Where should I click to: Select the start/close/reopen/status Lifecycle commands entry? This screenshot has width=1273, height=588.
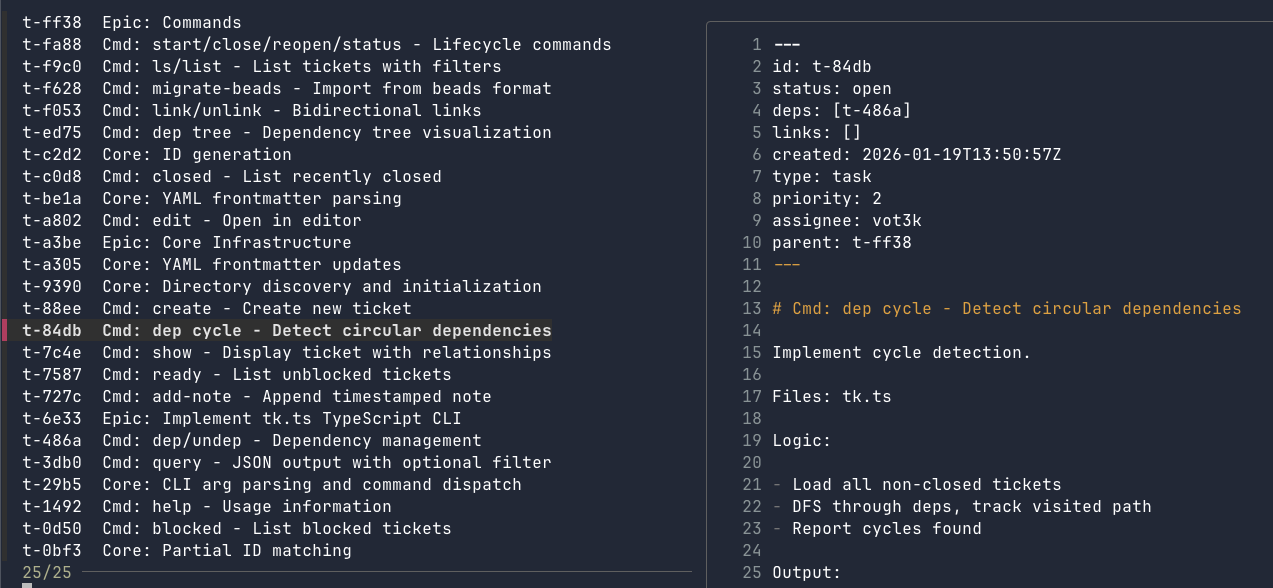click(316, 44)
